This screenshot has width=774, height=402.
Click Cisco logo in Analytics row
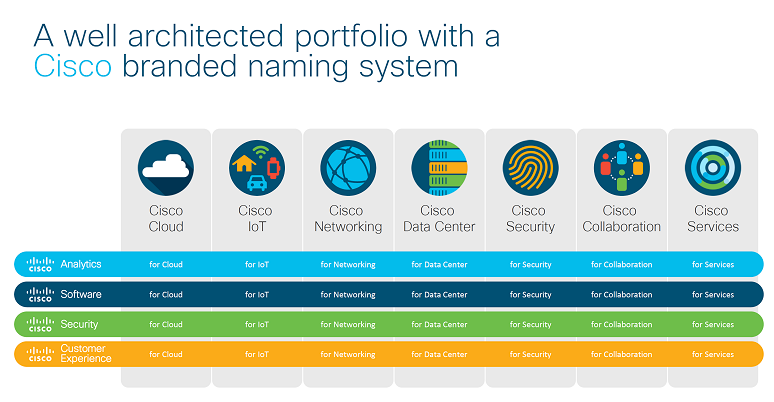tap(40, 264)
